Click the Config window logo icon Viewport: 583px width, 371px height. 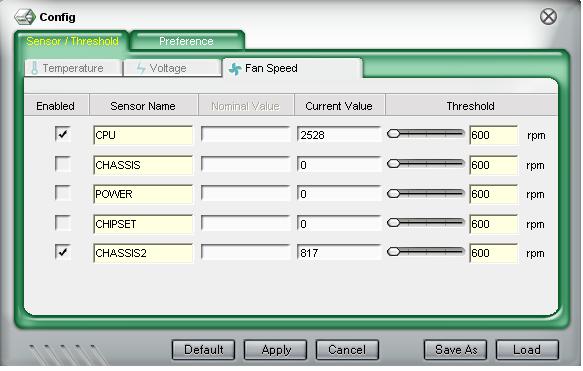(x=25, y=17)
